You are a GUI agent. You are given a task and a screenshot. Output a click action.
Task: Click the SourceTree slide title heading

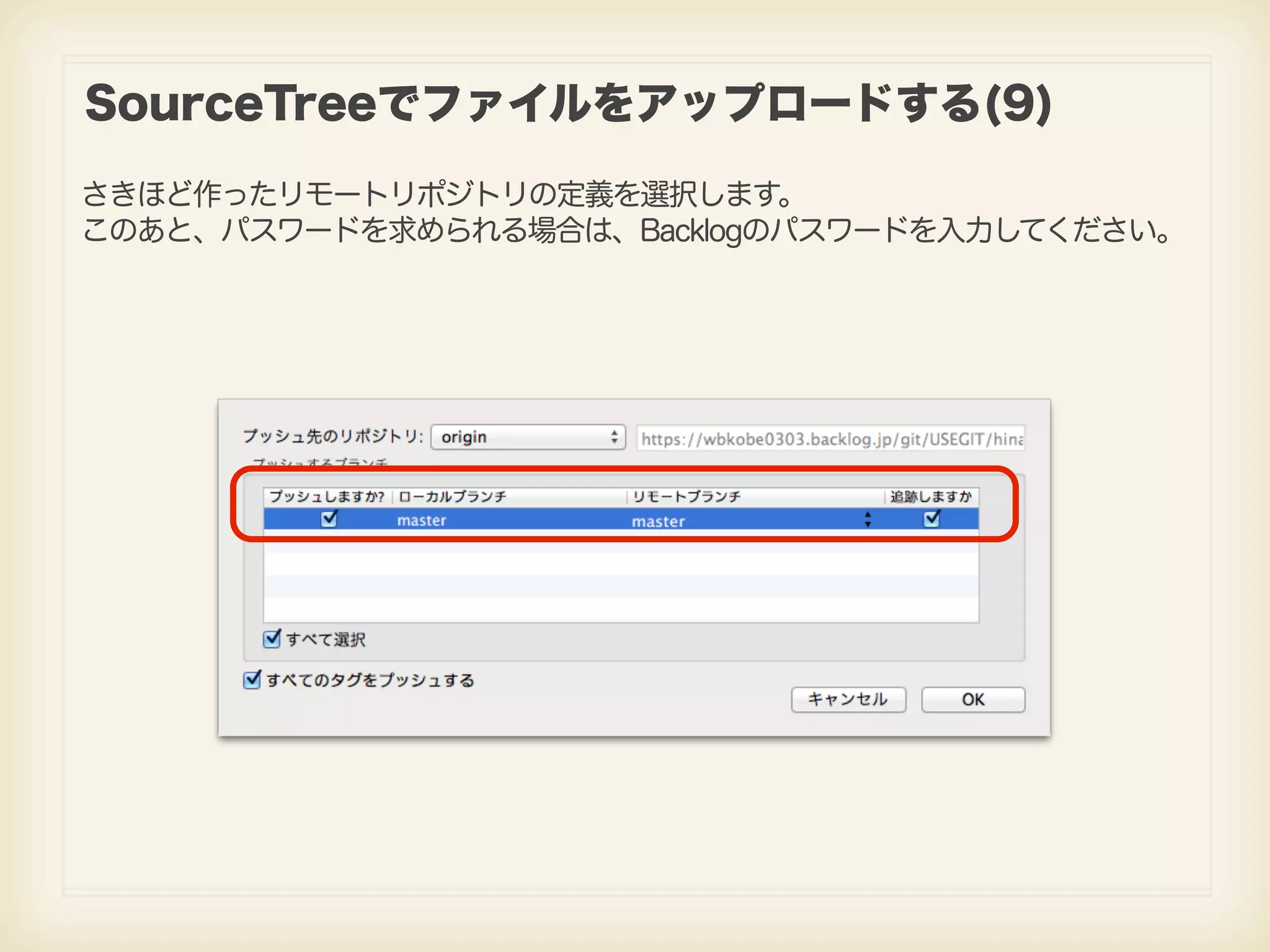click(x=567, y=104)
